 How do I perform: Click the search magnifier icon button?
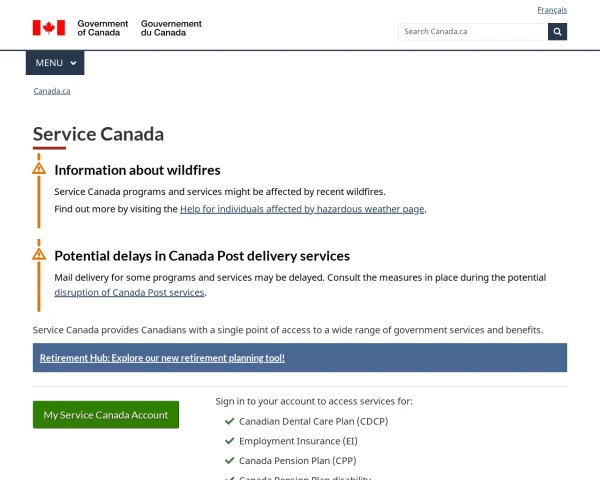point(557,31)
